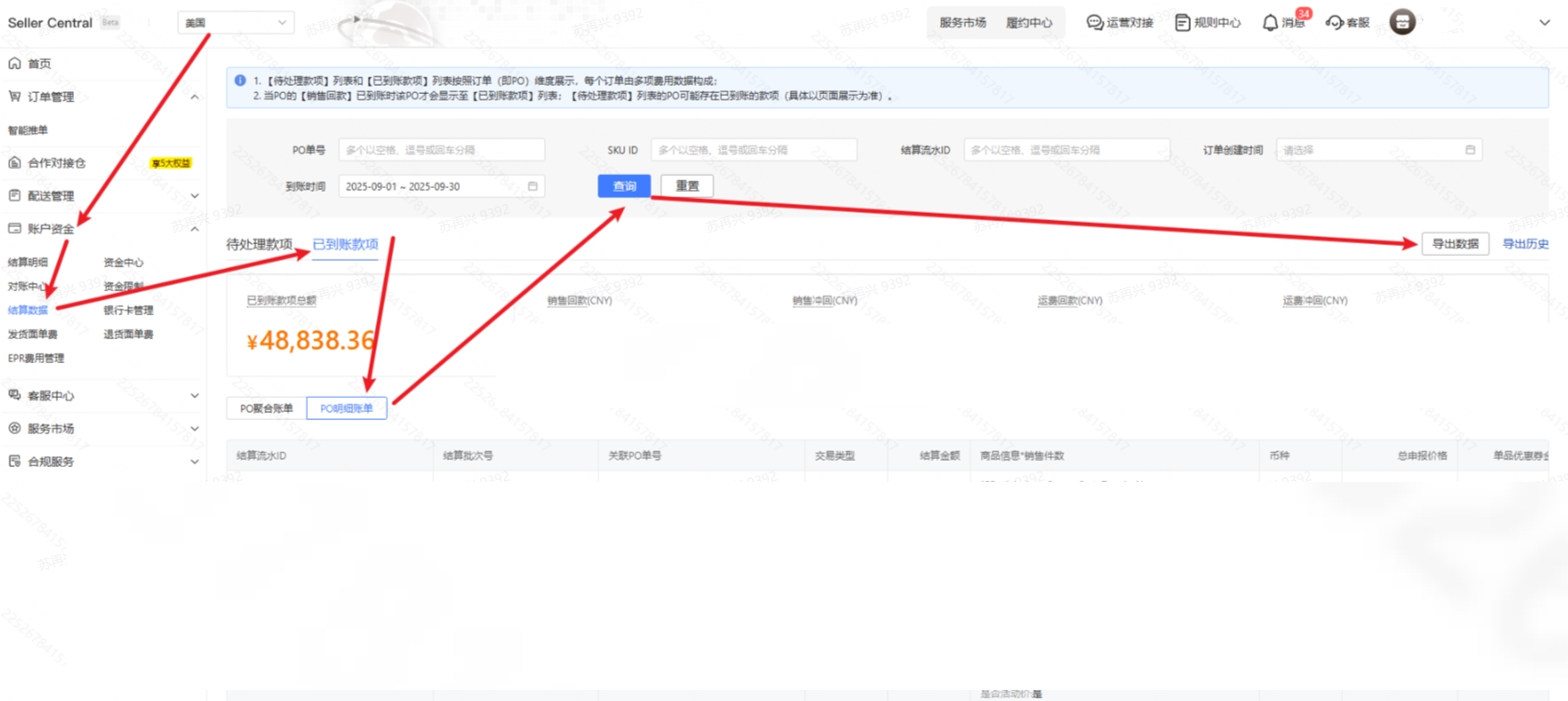Switch to the 待处理款项 tab
The height and width of the screenshot is (701, 1568).
tap(259, 244)
